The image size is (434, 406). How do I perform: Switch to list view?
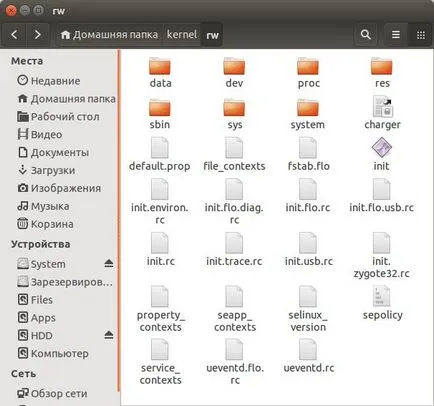click(x=396, y=35)
